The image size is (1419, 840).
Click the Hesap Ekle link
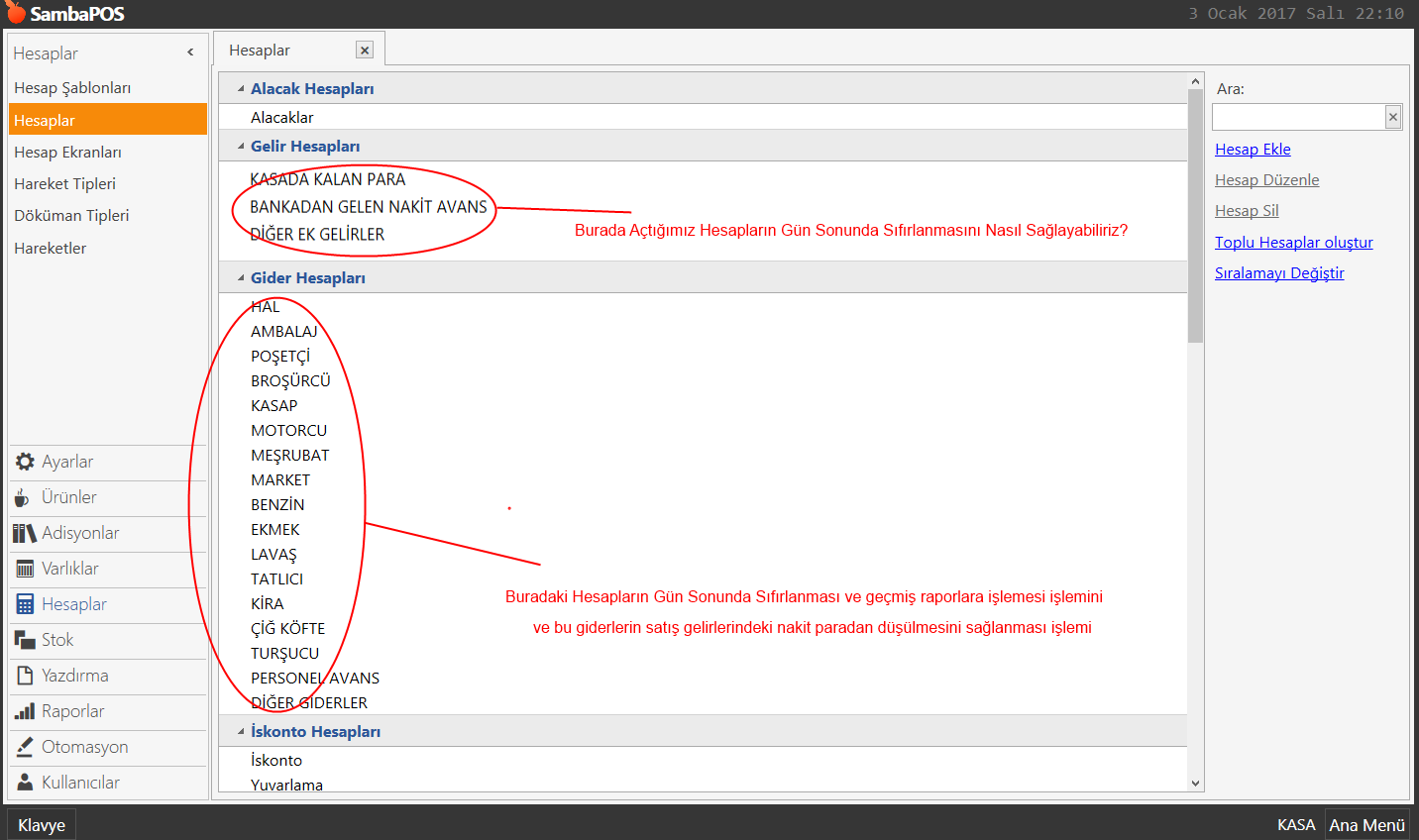1253,150
